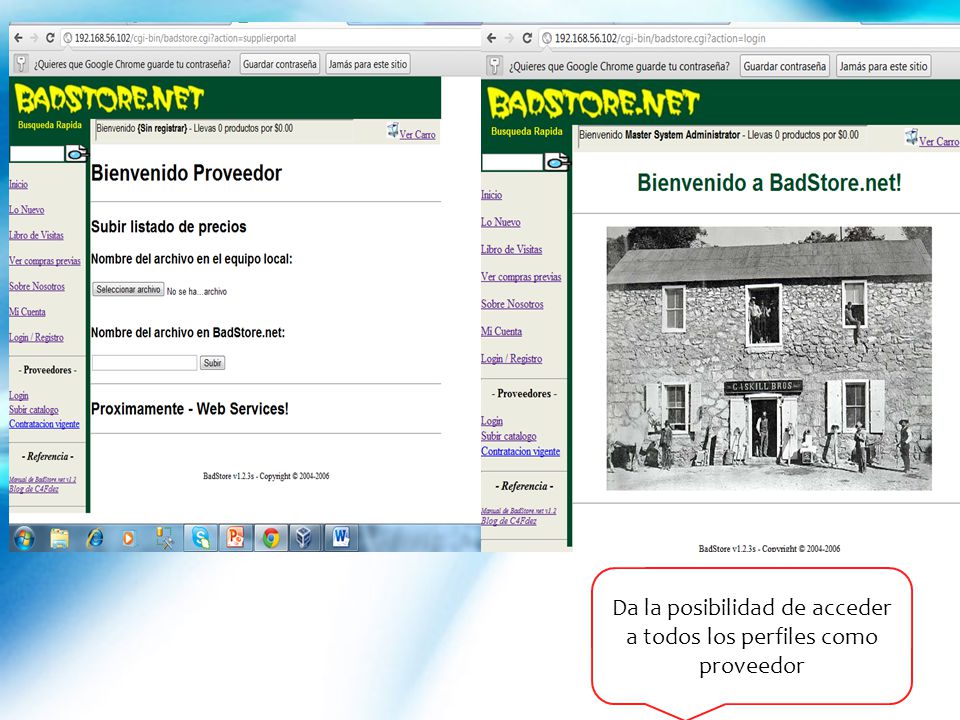Click Guardar contraseña in the left window
The image size is (960, 720).
[x=280, y=64]
